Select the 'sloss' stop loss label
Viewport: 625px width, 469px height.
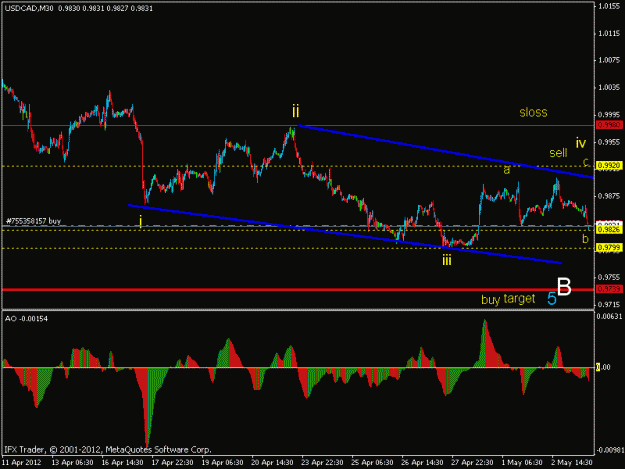[533, 112]
